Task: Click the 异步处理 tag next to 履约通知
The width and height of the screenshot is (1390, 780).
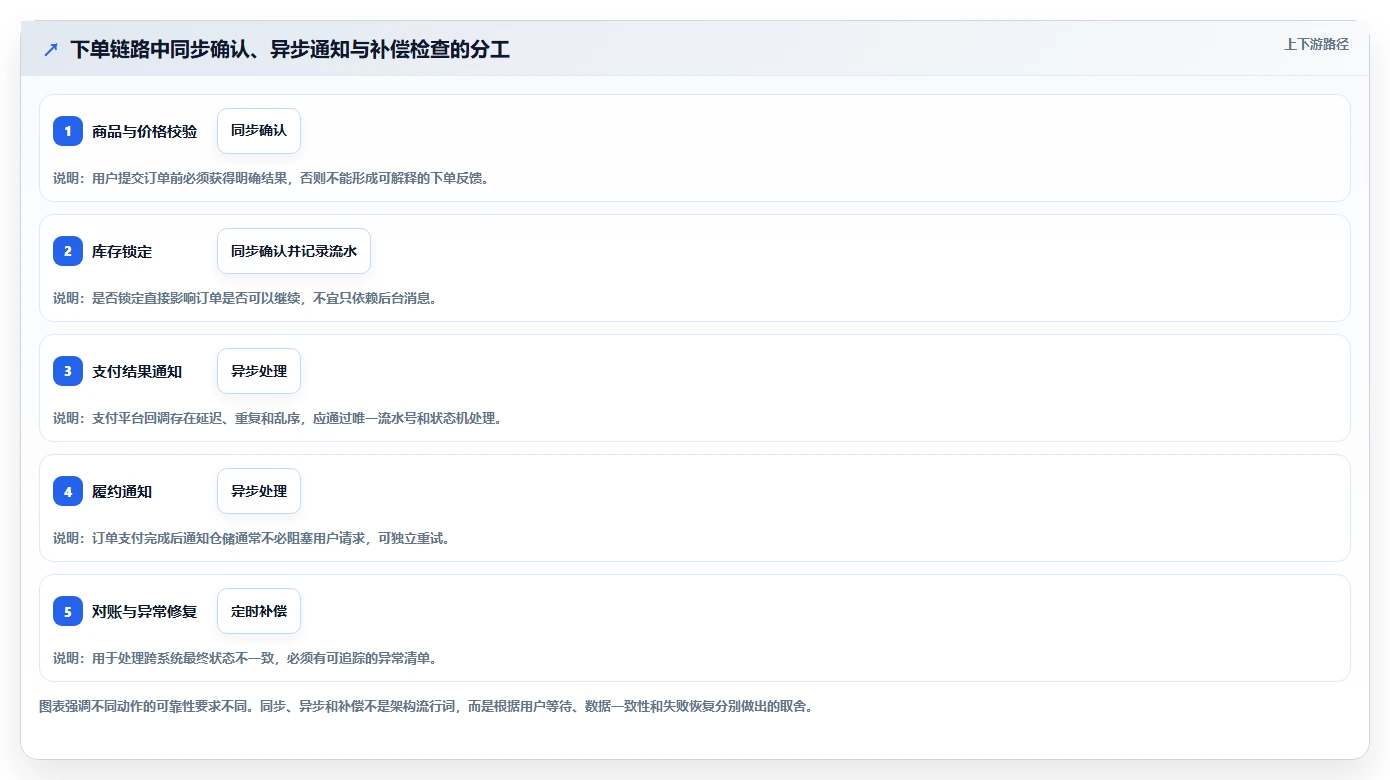Action: click(x=259, y=491)
